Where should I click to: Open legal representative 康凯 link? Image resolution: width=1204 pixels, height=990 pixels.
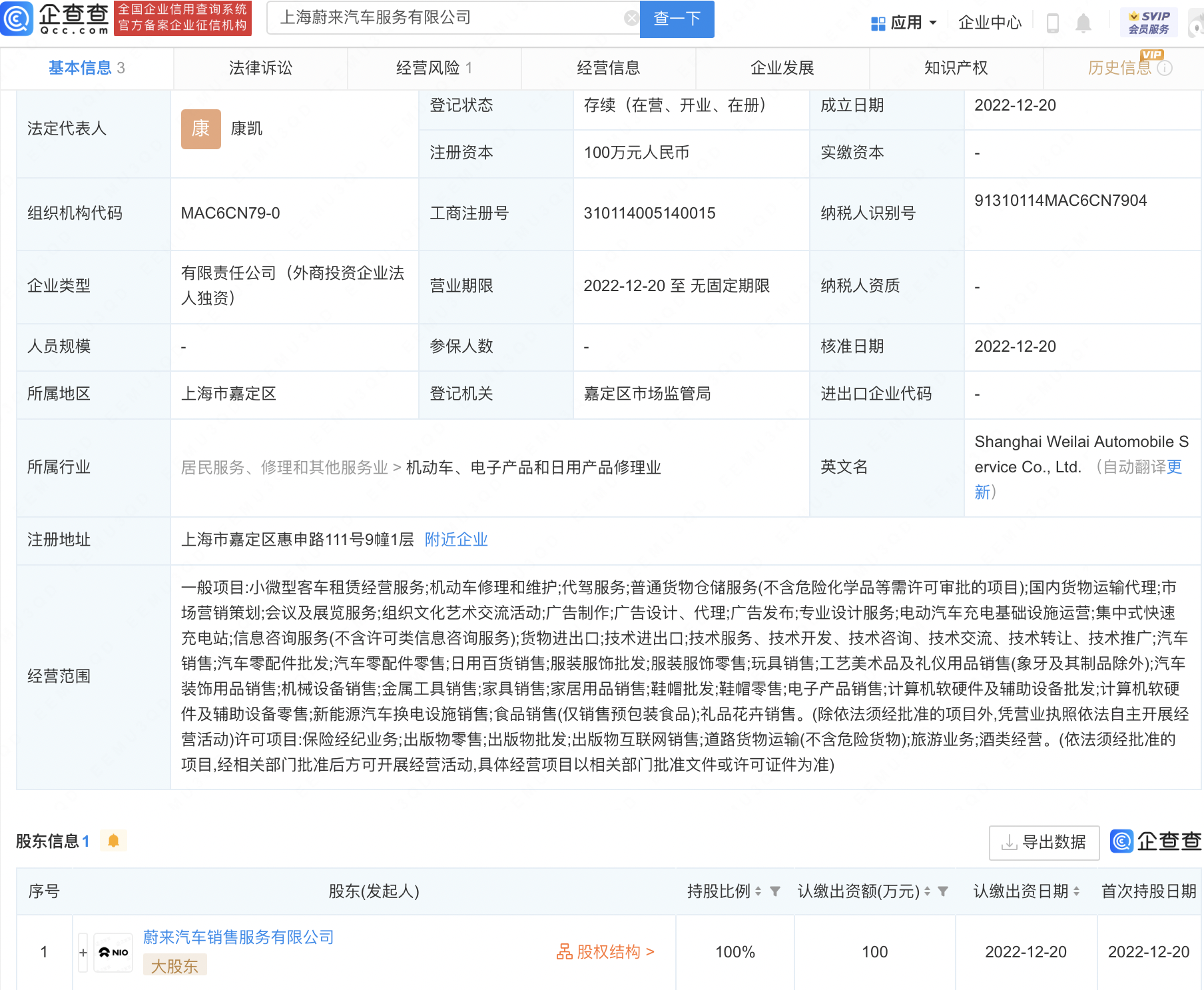point(246,129)
